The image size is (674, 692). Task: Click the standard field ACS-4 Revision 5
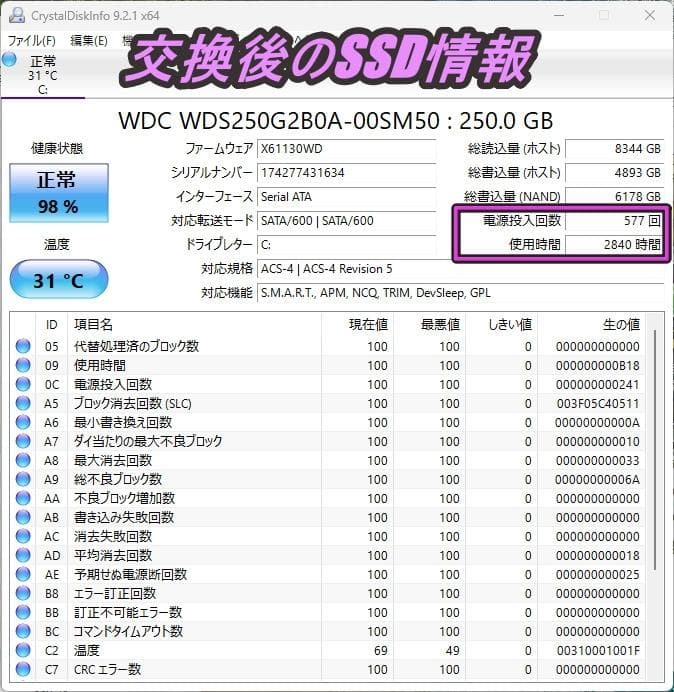click(x=460, y=269)
